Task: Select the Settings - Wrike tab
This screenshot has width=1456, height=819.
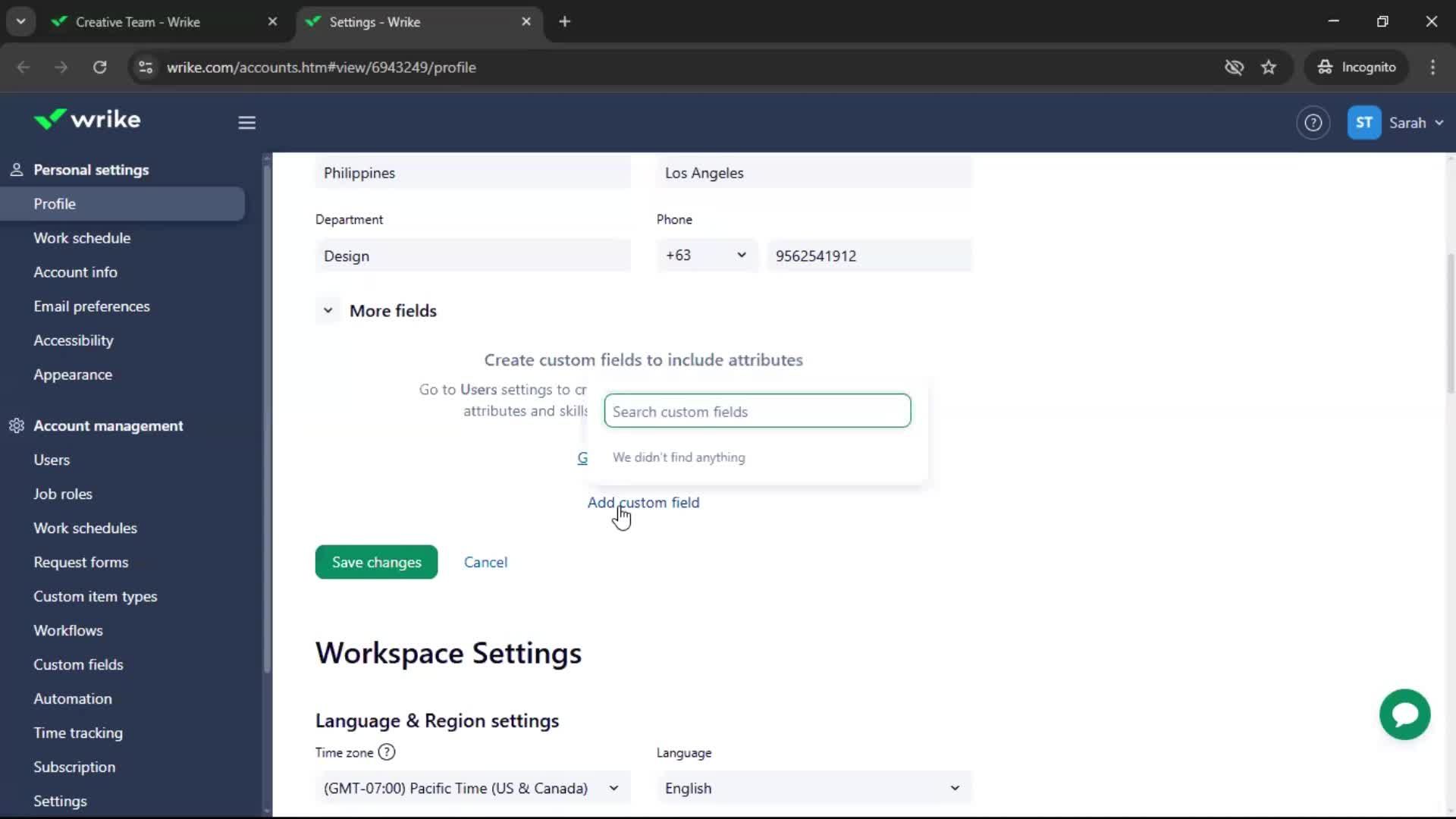Action: click(418, 22)
